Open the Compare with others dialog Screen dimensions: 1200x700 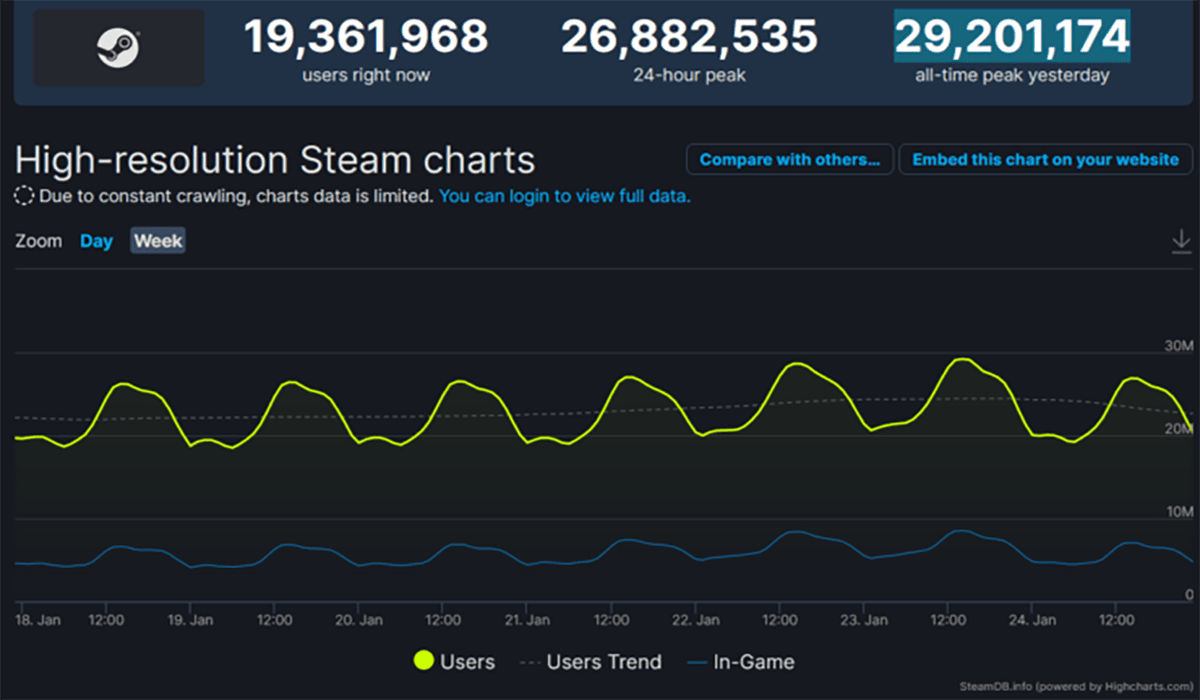point(789,160)
